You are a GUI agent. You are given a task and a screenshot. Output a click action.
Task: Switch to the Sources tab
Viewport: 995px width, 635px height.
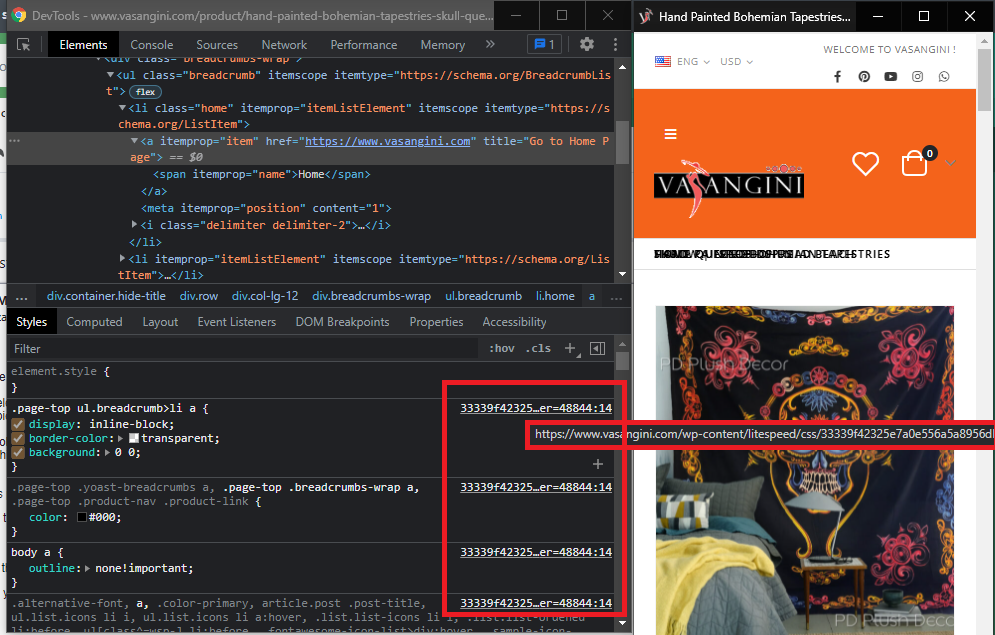(217, 44)
